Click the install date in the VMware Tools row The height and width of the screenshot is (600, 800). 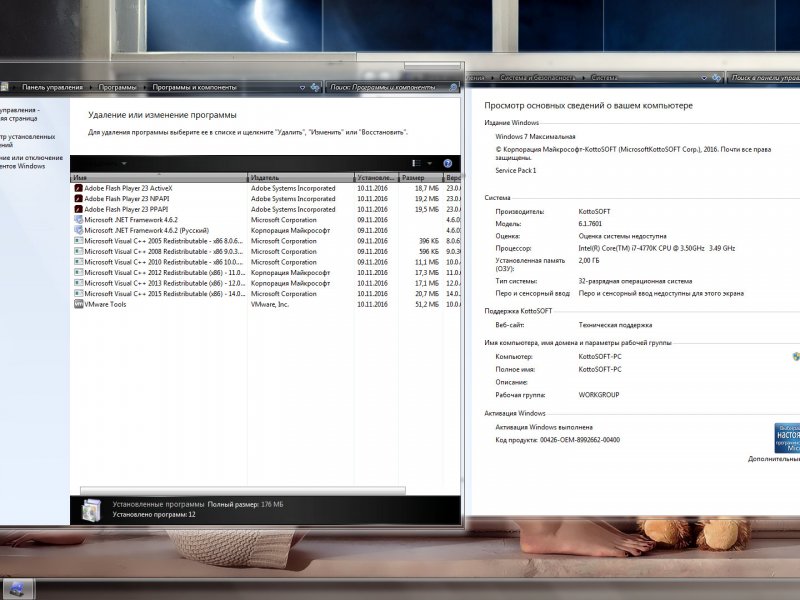pos(372,305)
